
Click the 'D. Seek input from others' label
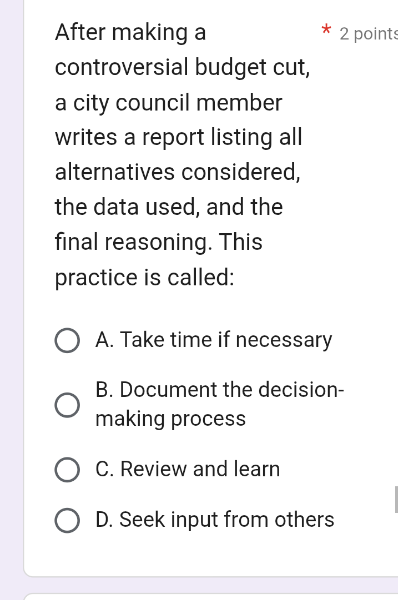[215, 520]
